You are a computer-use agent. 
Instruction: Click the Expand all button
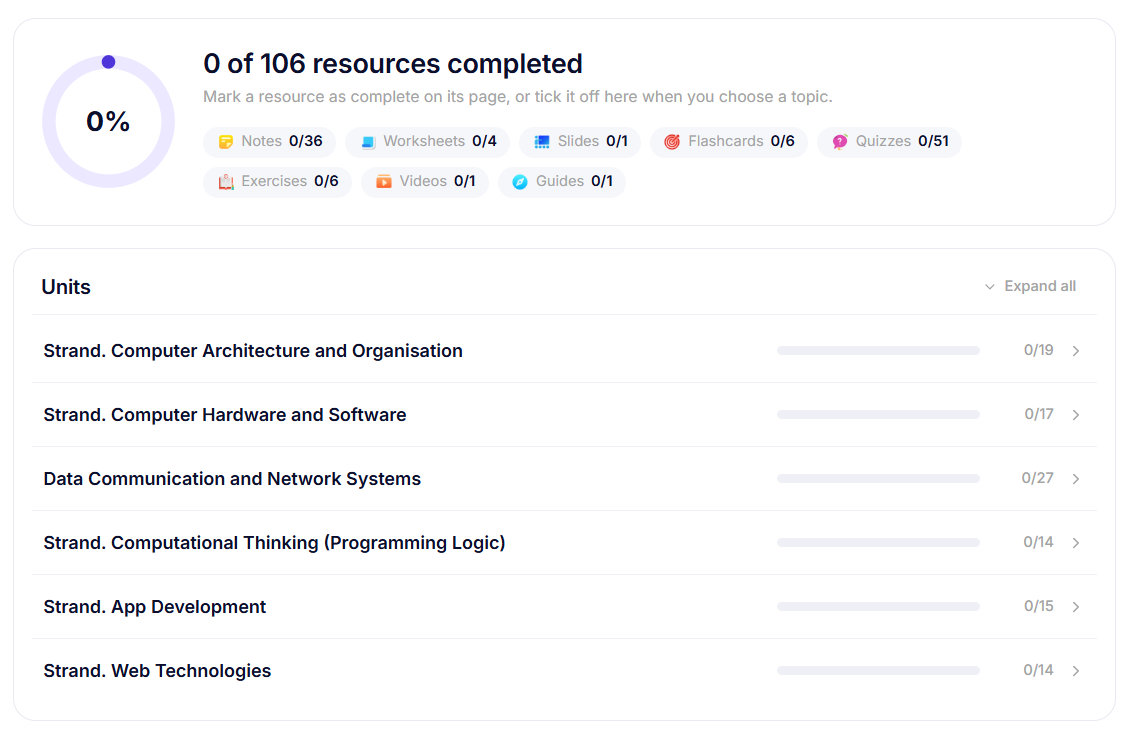pos(1031,286)
